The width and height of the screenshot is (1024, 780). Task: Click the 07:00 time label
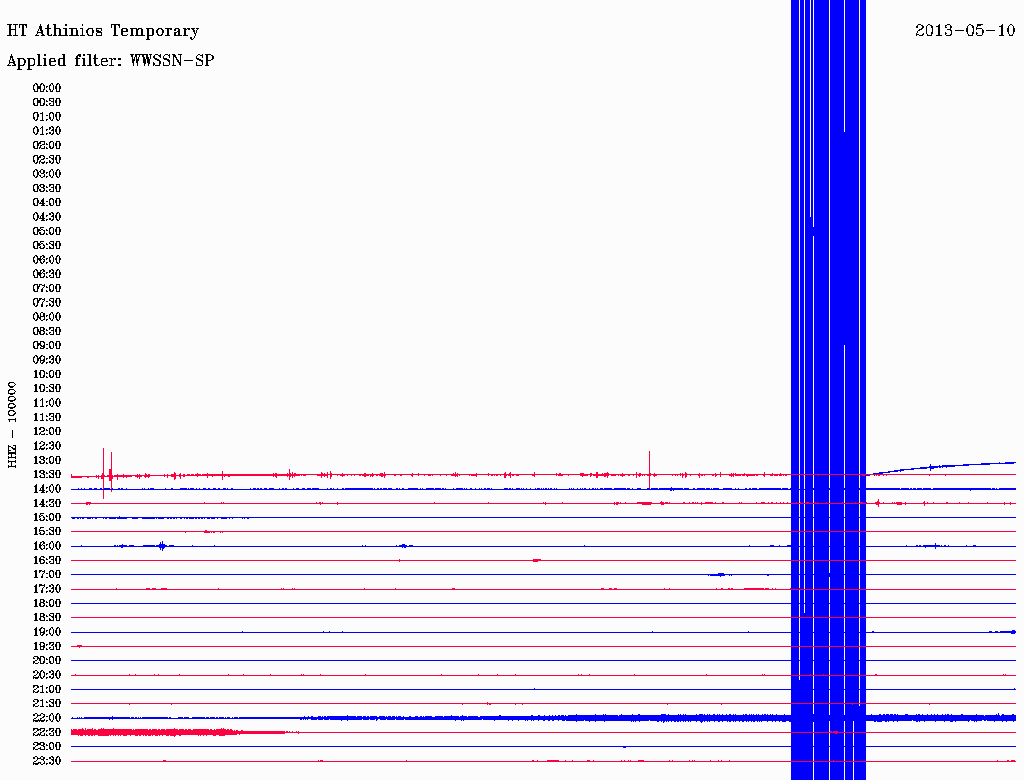[x=47, y=288]
